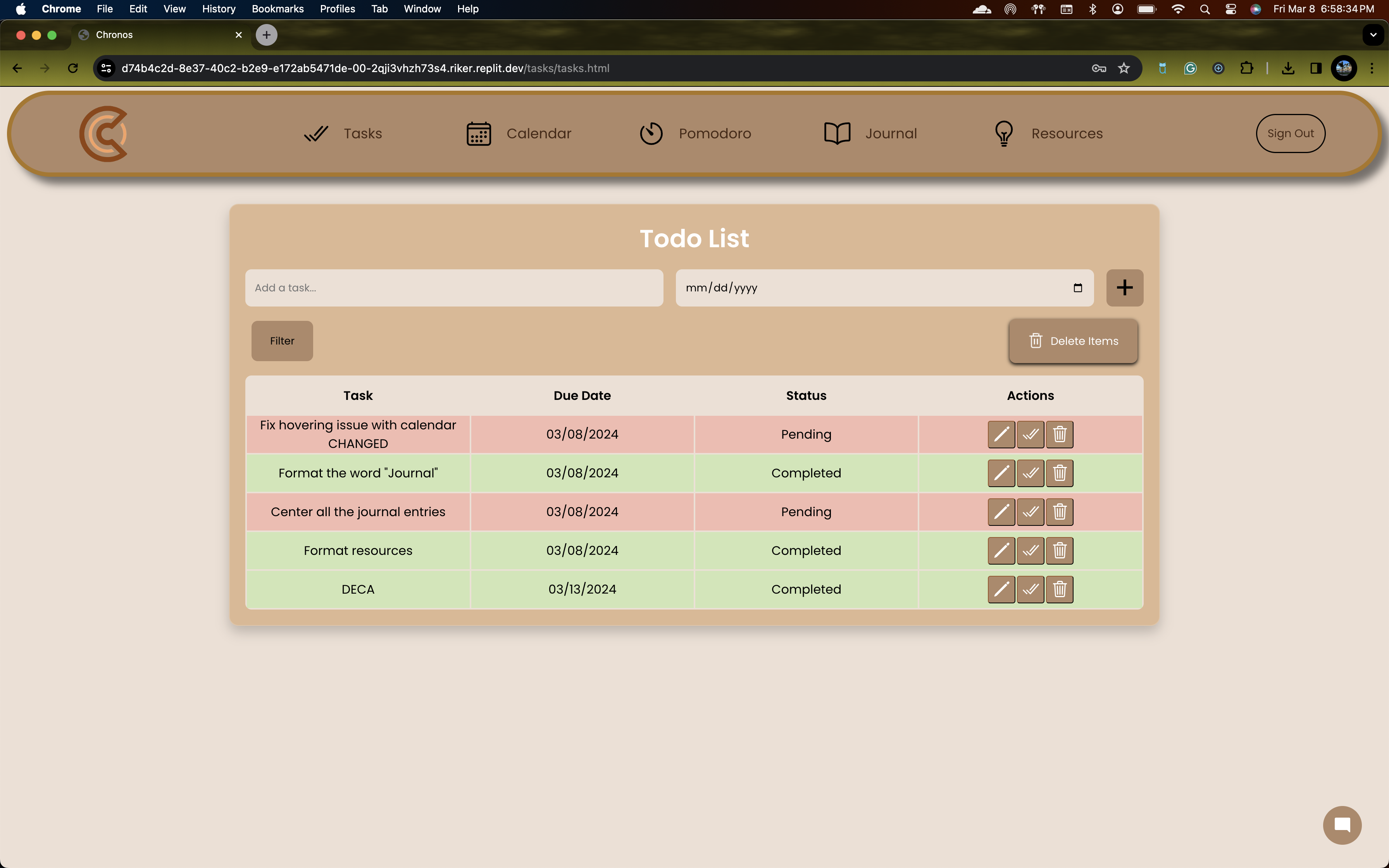Click the edit pencil for the DECA task

[x=1001, y=589]
